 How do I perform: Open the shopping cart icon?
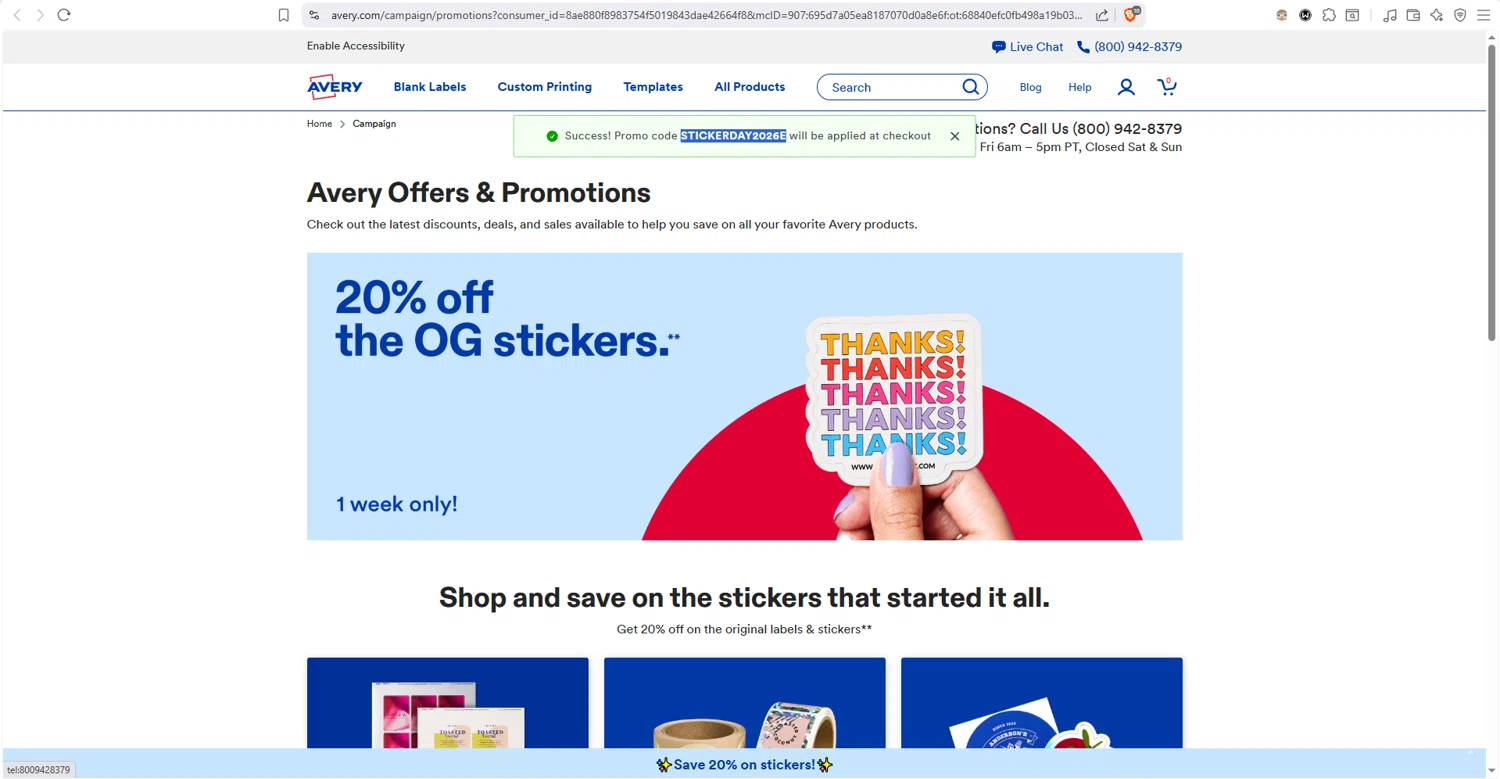(1167, 87)
